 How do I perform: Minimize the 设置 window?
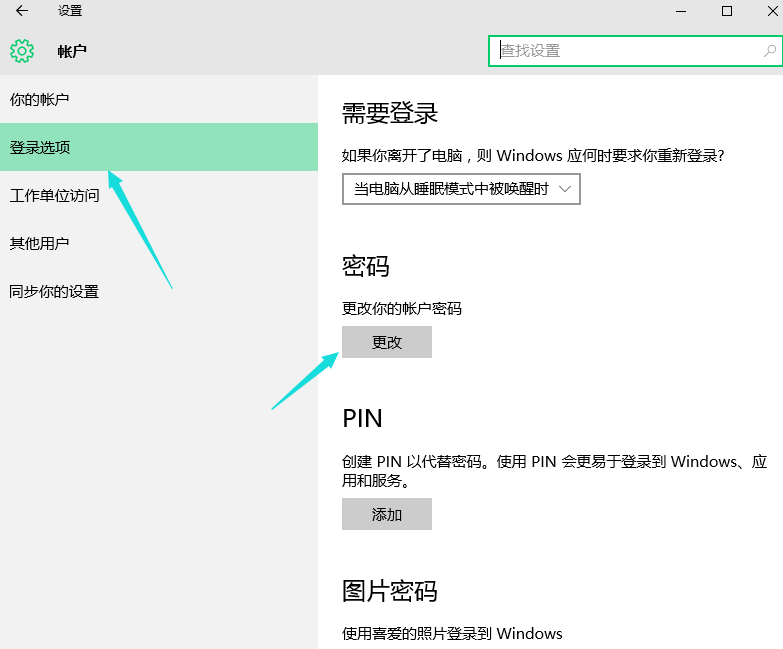[682, 11]
